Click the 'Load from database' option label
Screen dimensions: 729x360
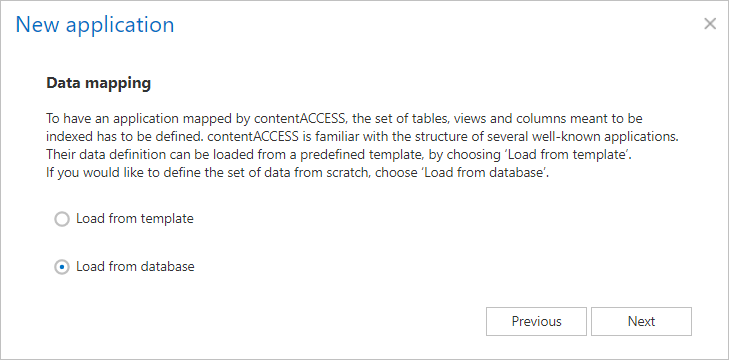click(x=135, y=267)
